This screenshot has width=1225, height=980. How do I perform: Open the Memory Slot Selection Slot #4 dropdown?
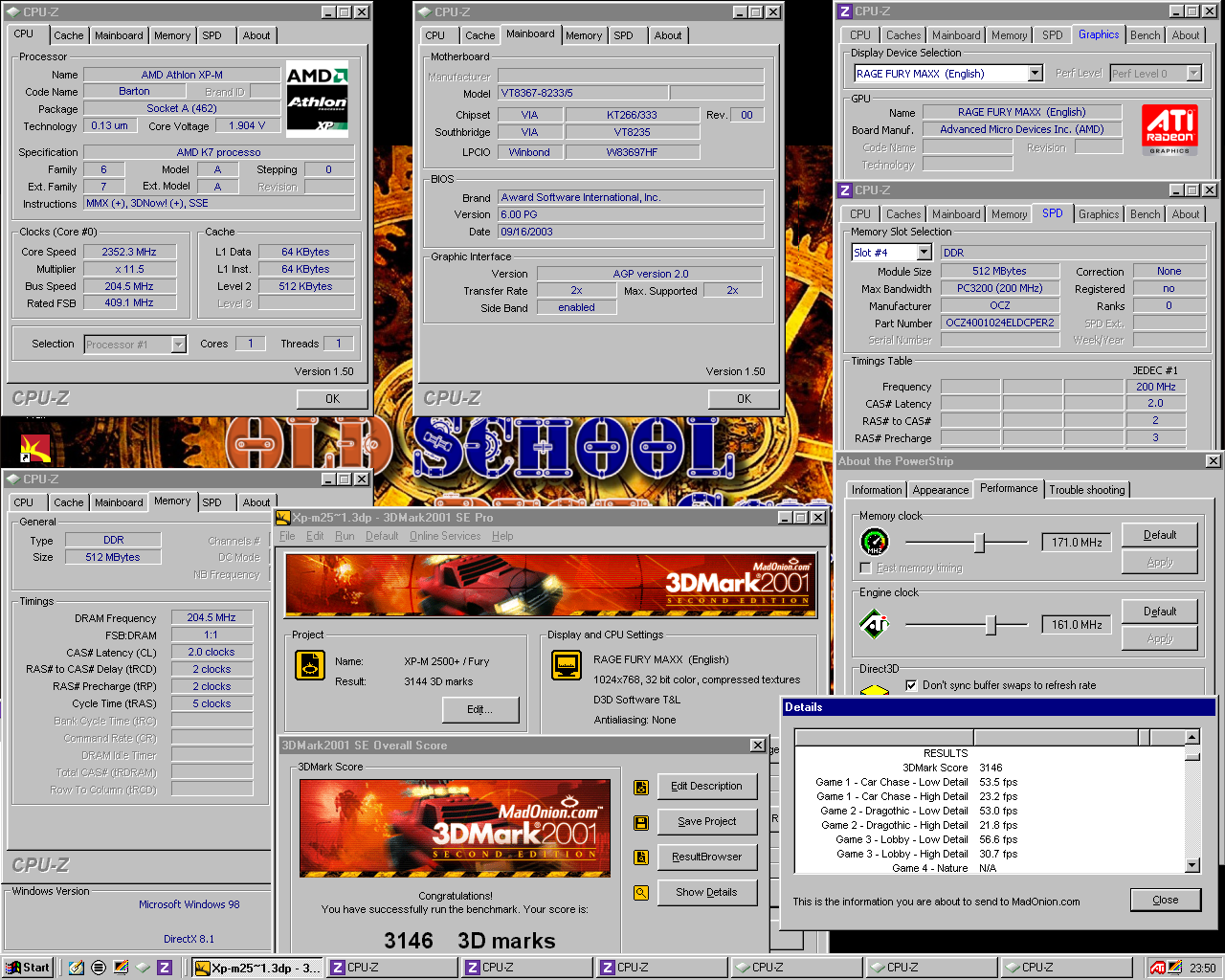[x=924, y=253]
